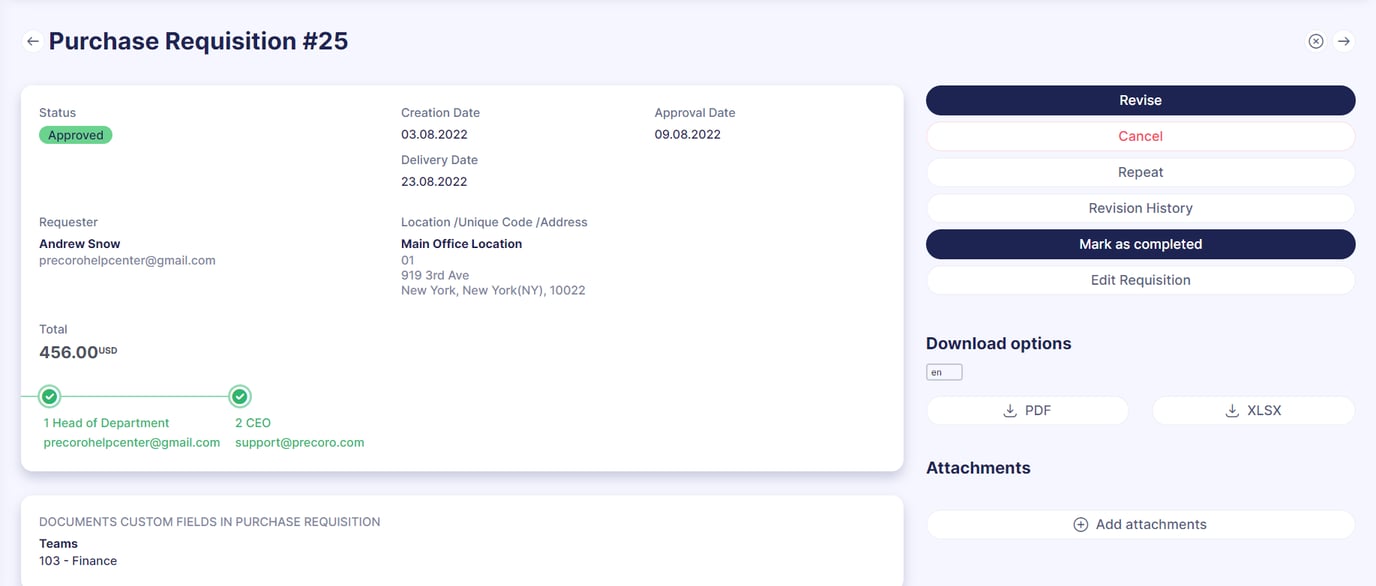Go to the next document via the arrow icon

(1344, 40)
